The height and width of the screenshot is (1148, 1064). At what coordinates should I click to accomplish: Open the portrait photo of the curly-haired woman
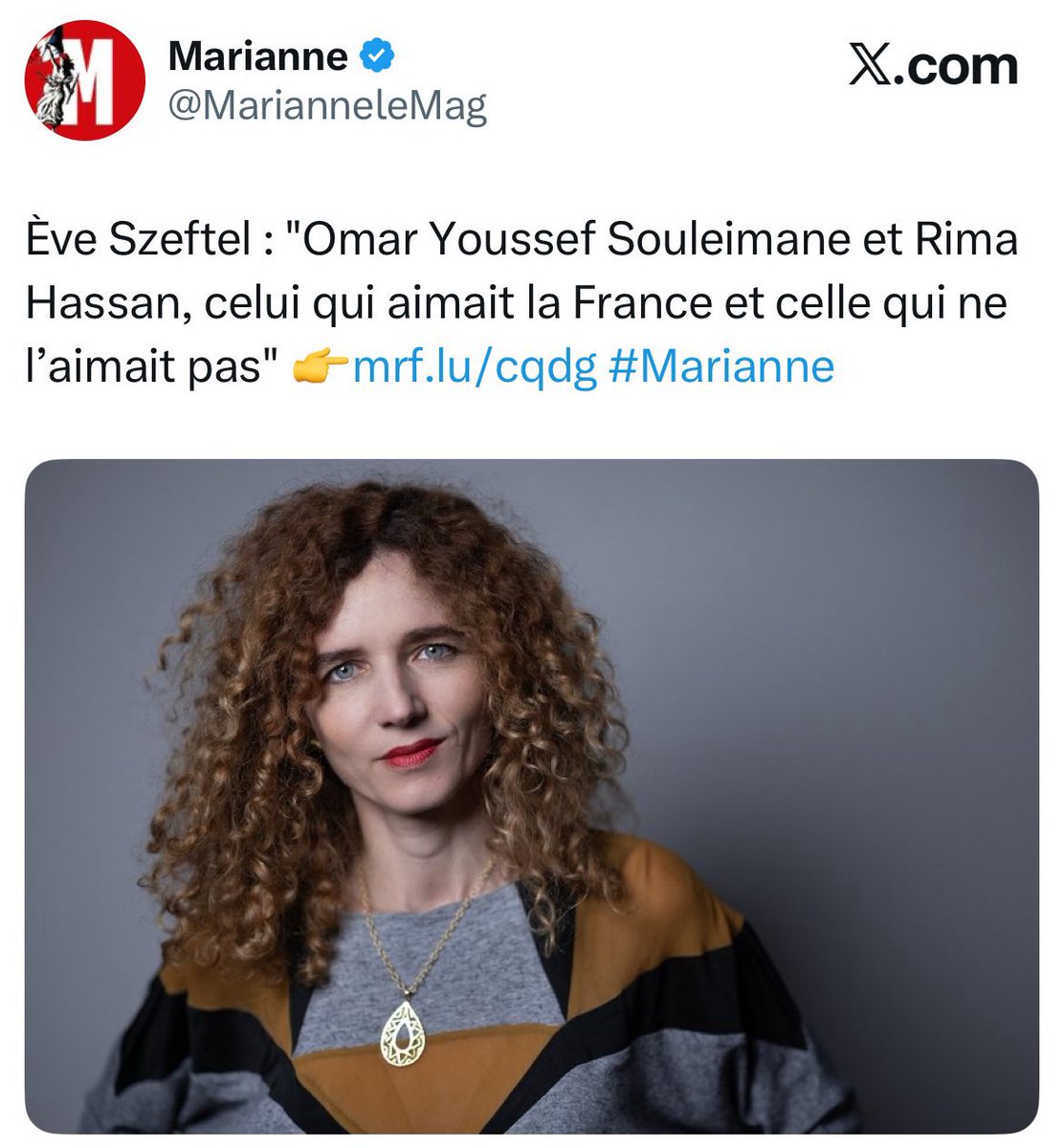click(x=531, y=797)
